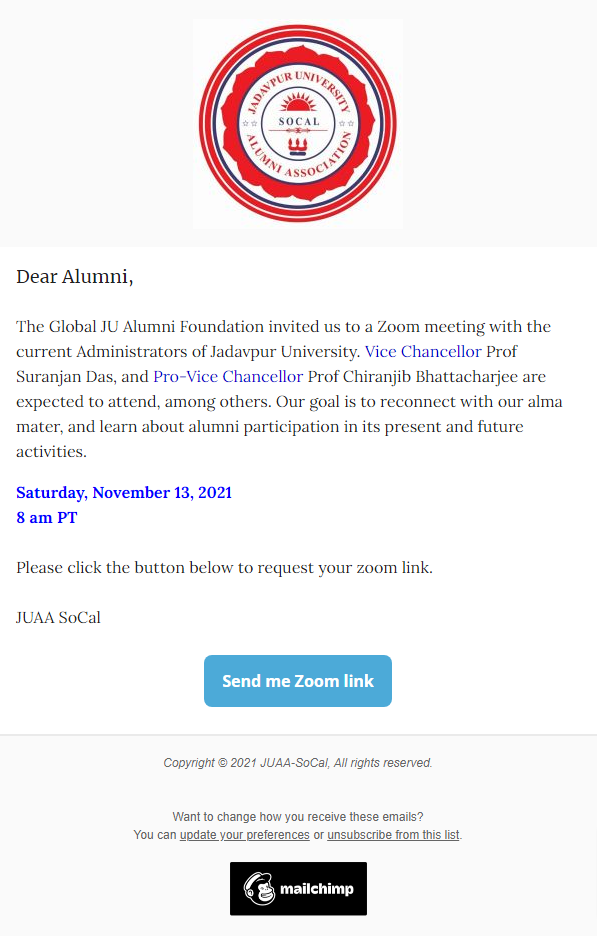The image size is (597, 936).
Task: Click the mailchimp wordmark in the black badge
Action: pos(317,889)
